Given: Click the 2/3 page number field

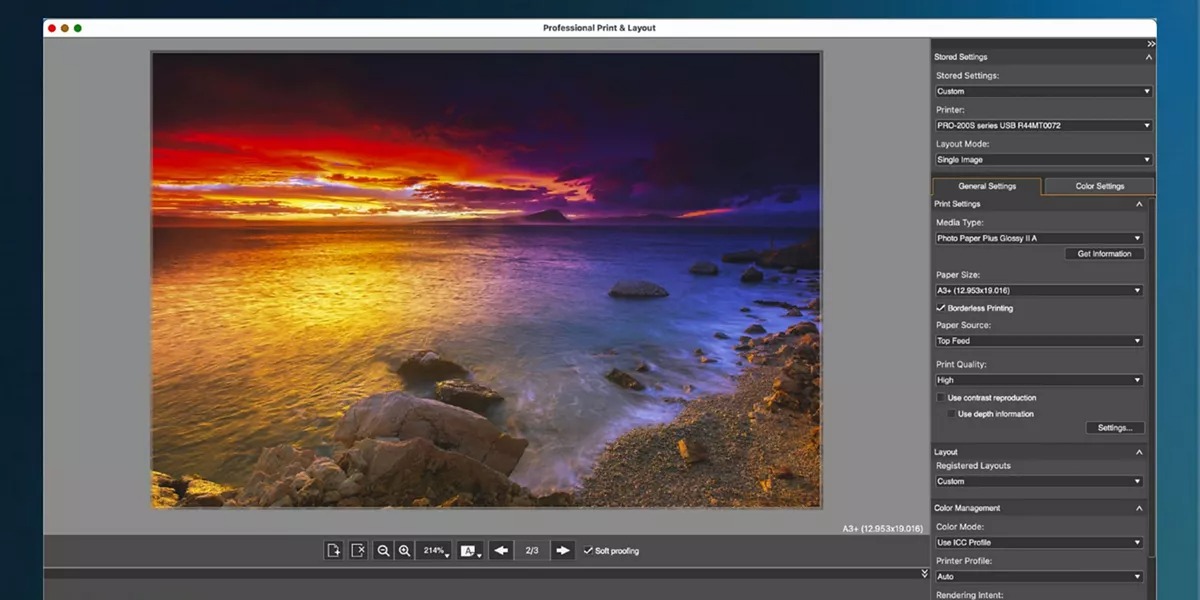Looking at the screenshot, I should (x=532, y=550).
